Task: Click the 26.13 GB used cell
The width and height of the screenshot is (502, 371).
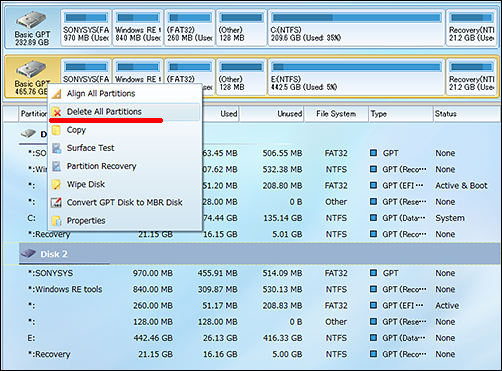Action: (220, 338)
